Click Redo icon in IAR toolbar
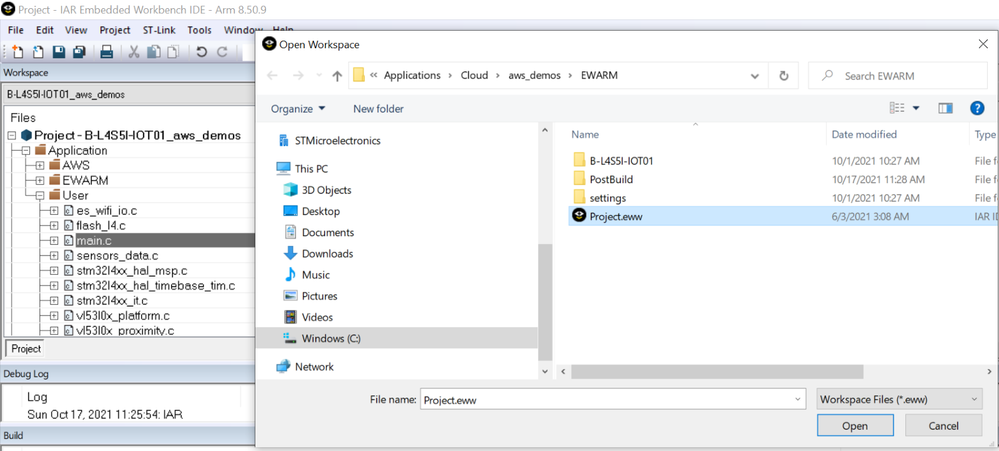Viewport: 999px width, 451px height. tap(222, 52)
